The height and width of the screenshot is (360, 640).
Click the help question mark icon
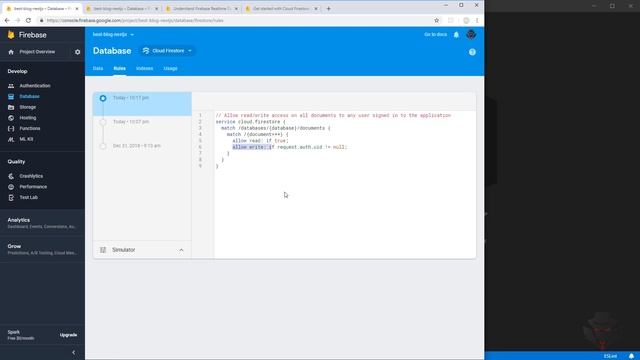click(472, 52)
